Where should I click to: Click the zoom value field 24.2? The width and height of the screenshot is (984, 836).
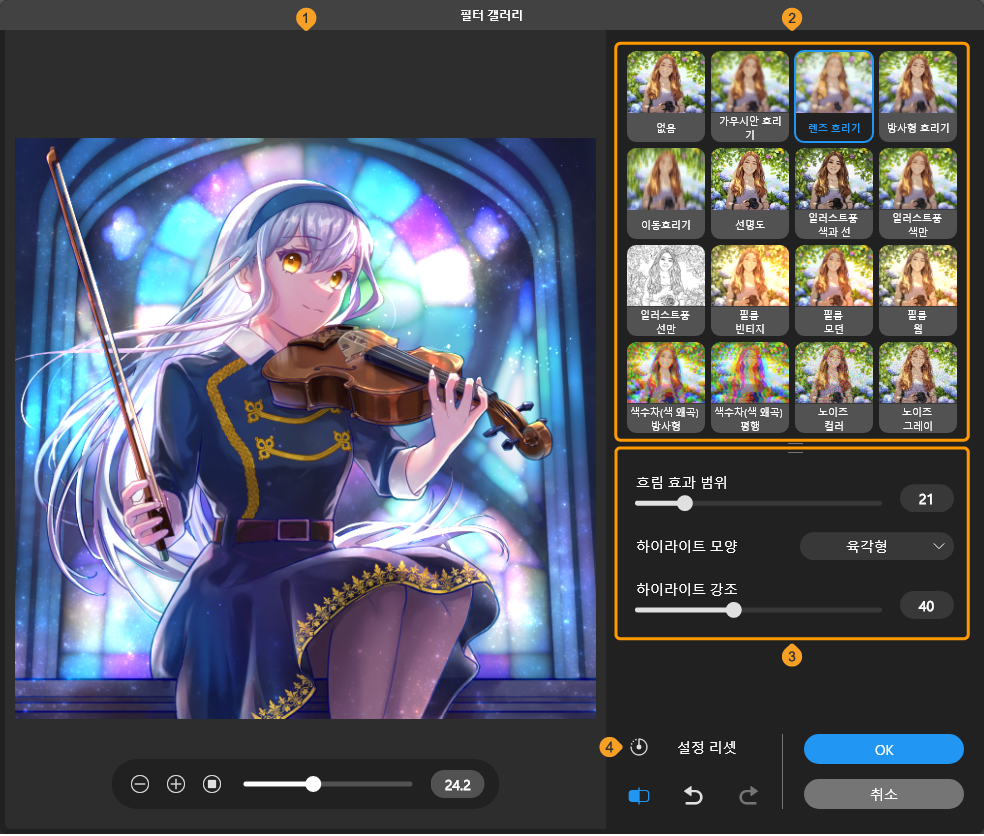pyautogui.click(x=457, y=785)
